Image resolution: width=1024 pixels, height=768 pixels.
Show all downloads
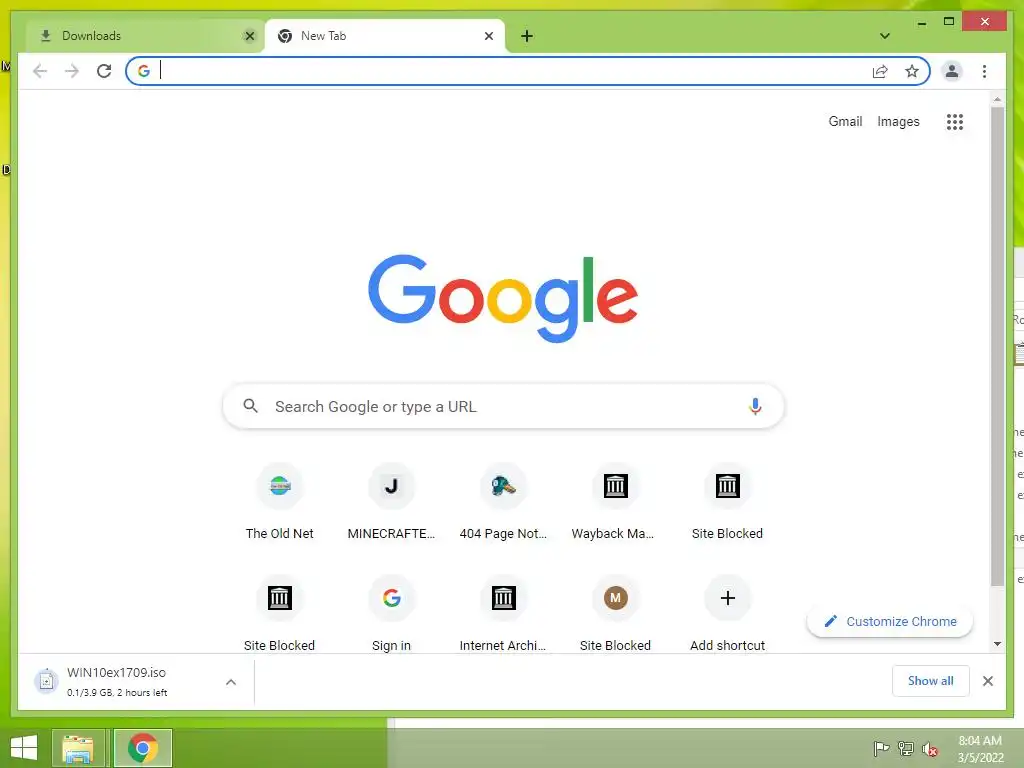930,680
